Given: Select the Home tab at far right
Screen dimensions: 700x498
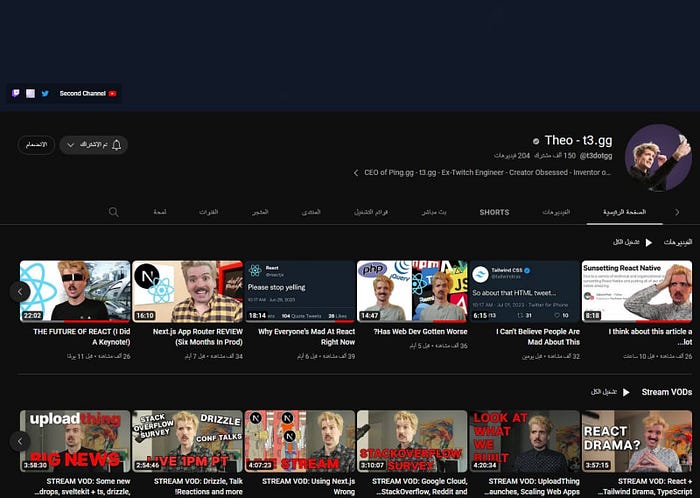Looking at the screenshot, I should pos(625,212).
